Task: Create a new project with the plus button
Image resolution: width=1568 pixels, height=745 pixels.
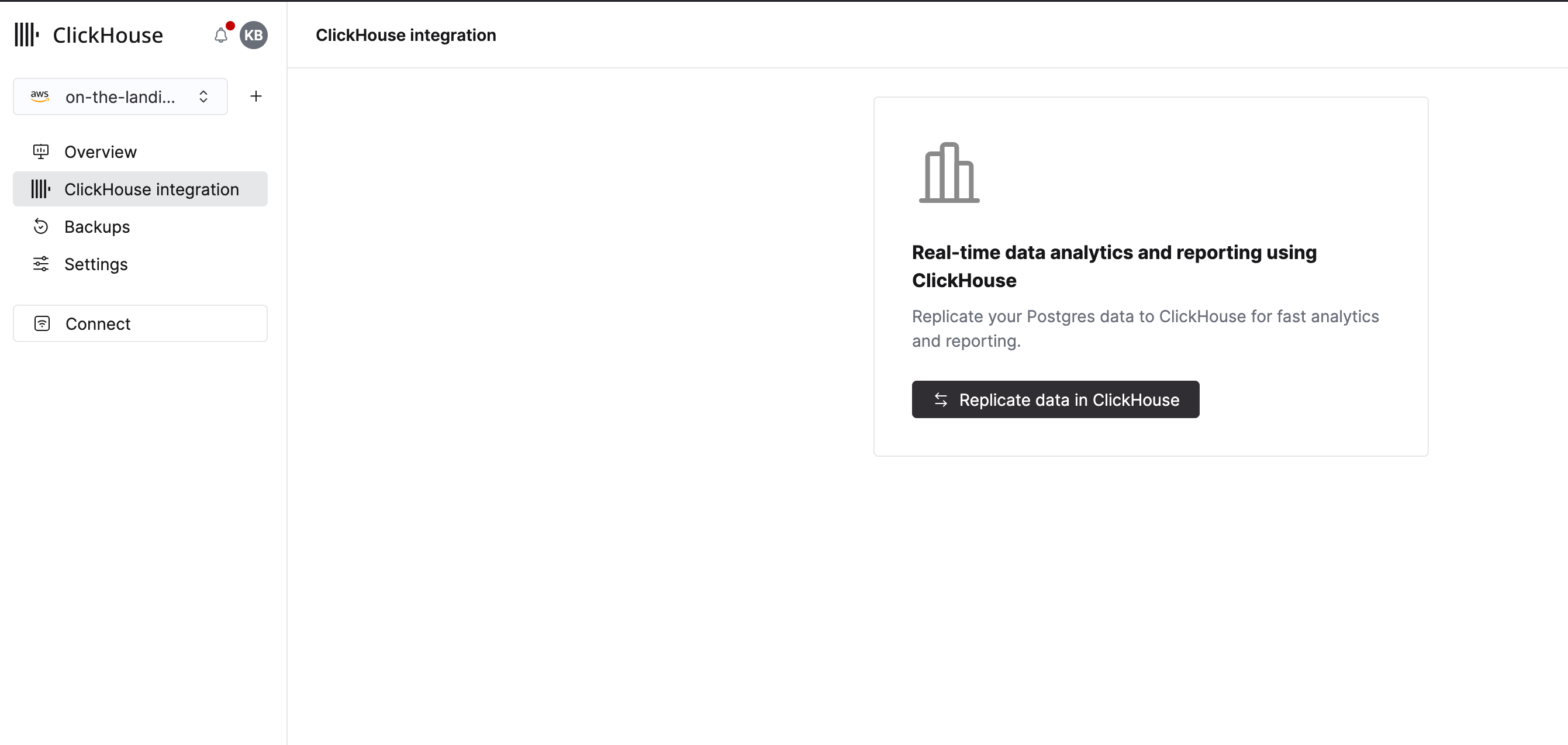Action: [255, 95]
